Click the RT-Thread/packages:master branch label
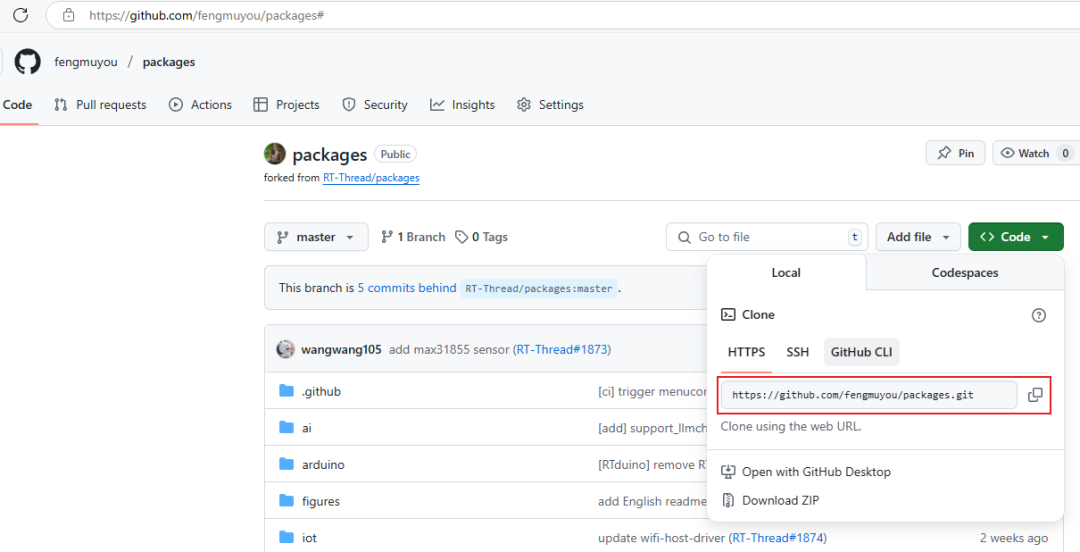 [539, 288]
